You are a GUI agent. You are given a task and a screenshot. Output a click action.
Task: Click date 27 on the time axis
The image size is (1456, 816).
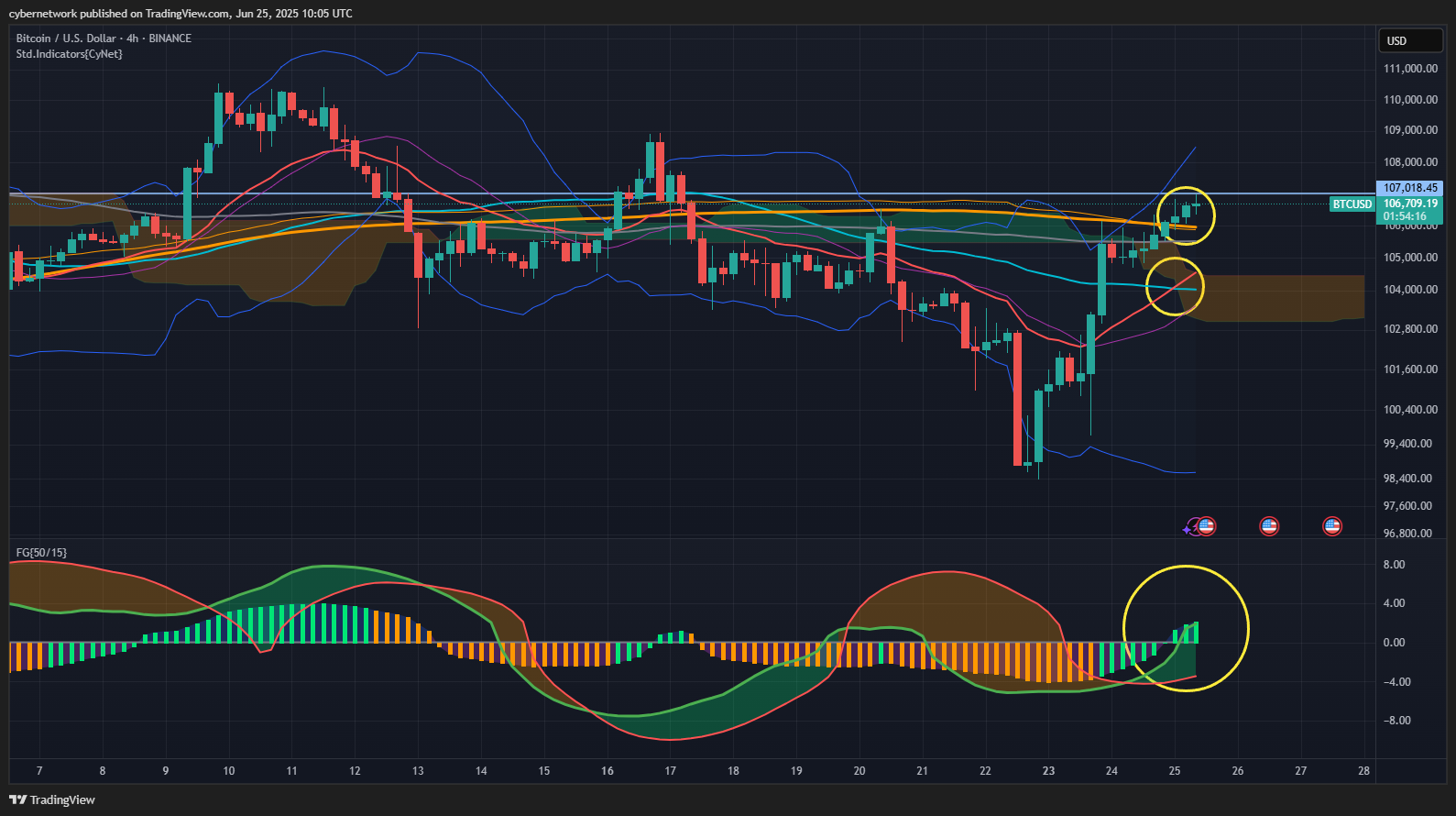[x=1301, y=771]
